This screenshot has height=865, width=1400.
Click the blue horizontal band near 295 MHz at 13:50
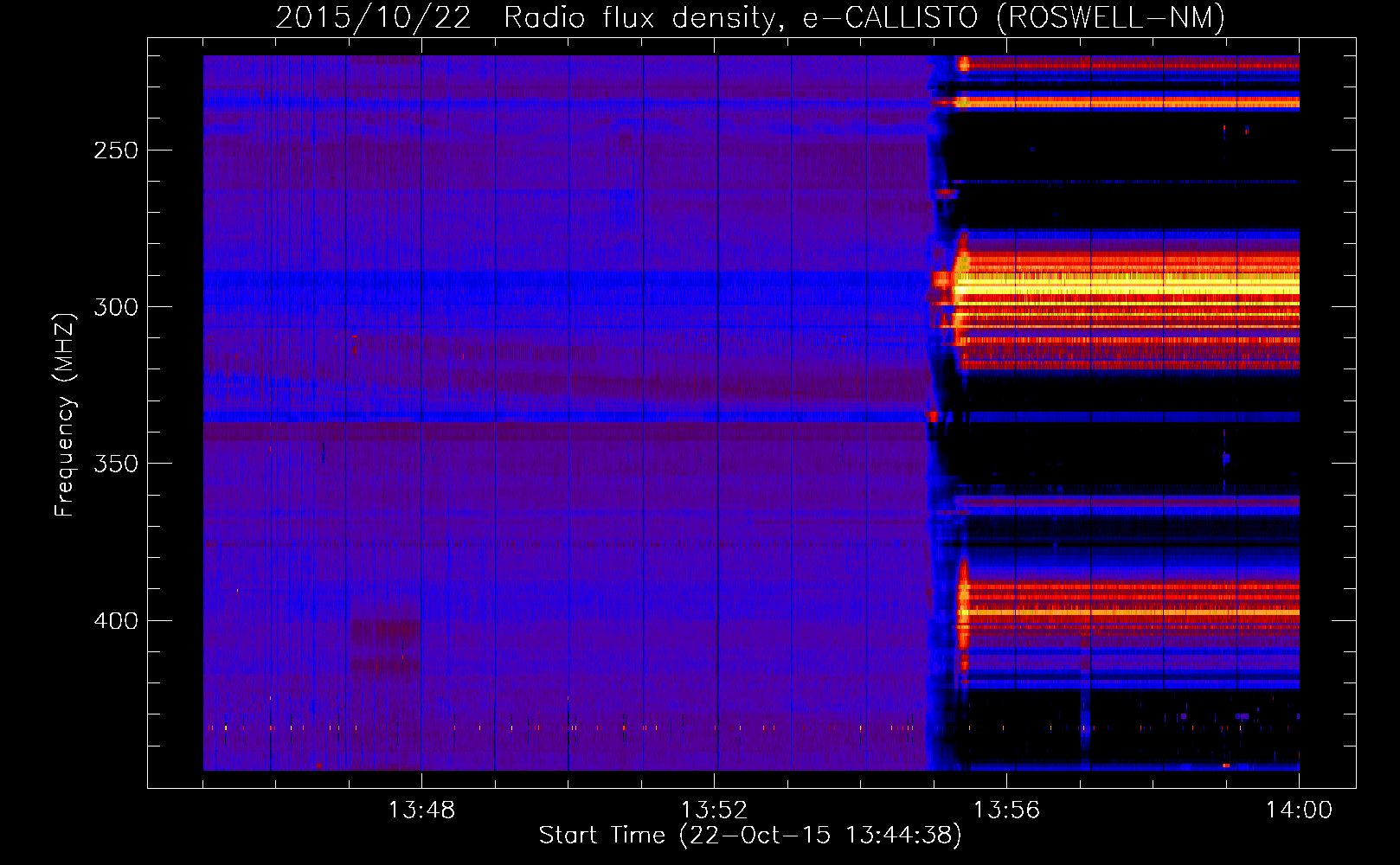tap(568, 284)
